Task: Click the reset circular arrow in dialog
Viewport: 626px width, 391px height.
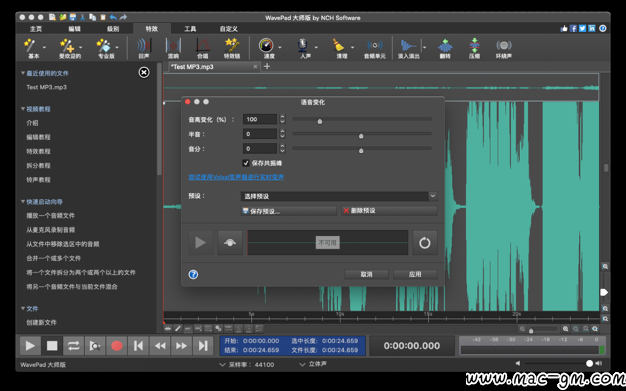Action: coord(425,242)
